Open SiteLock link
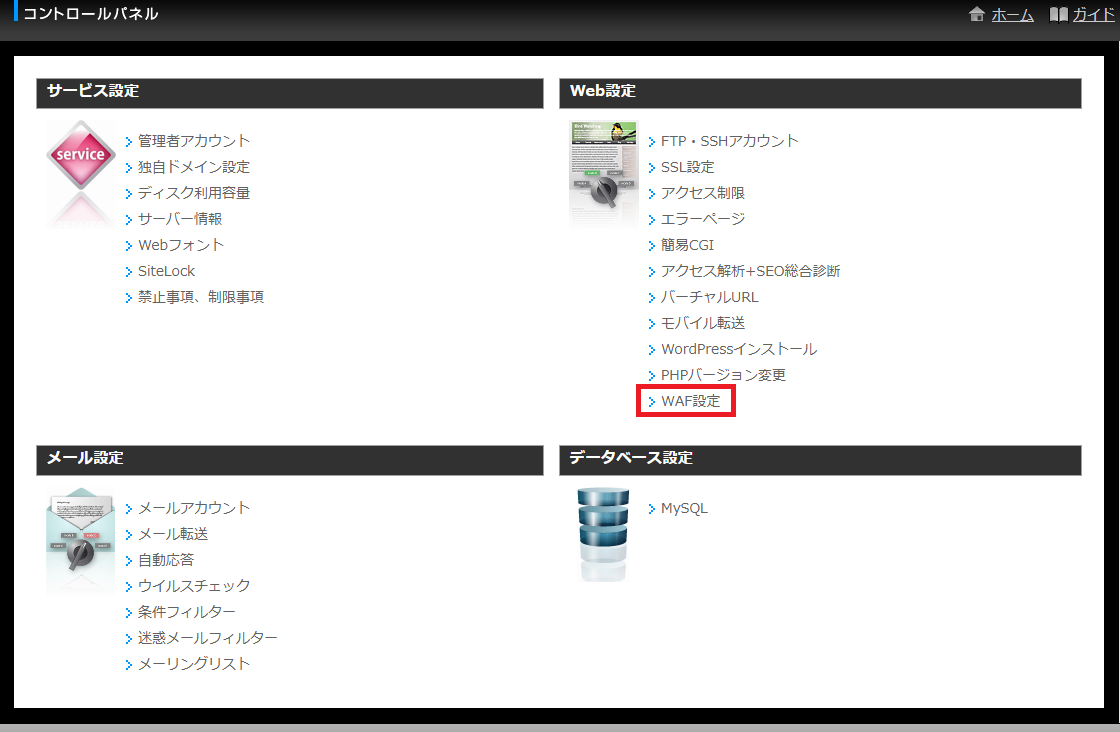Image resolution: width=1120 pixels, height=732 pixels. (166, 271)
